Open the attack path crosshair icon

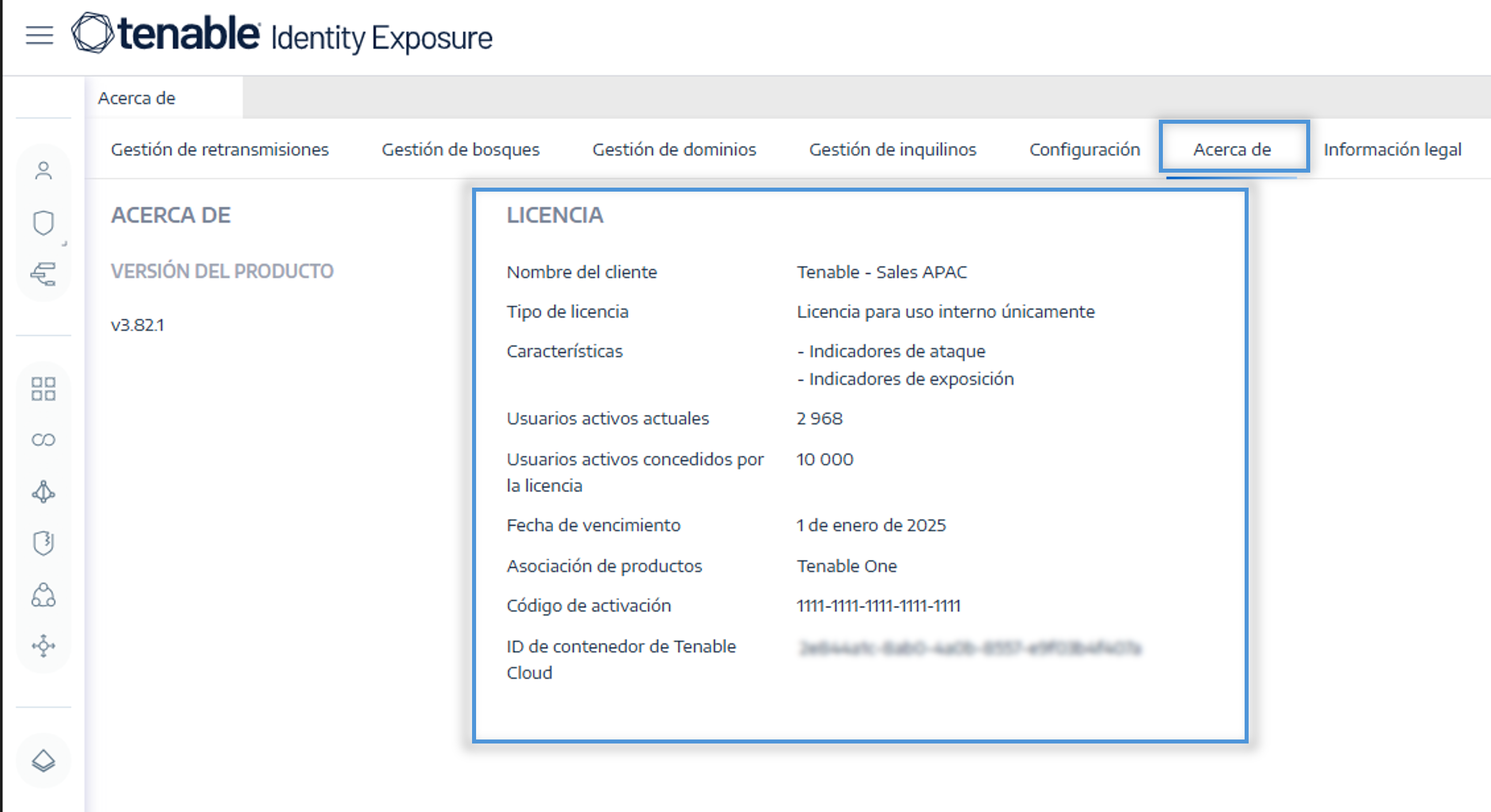43,645
